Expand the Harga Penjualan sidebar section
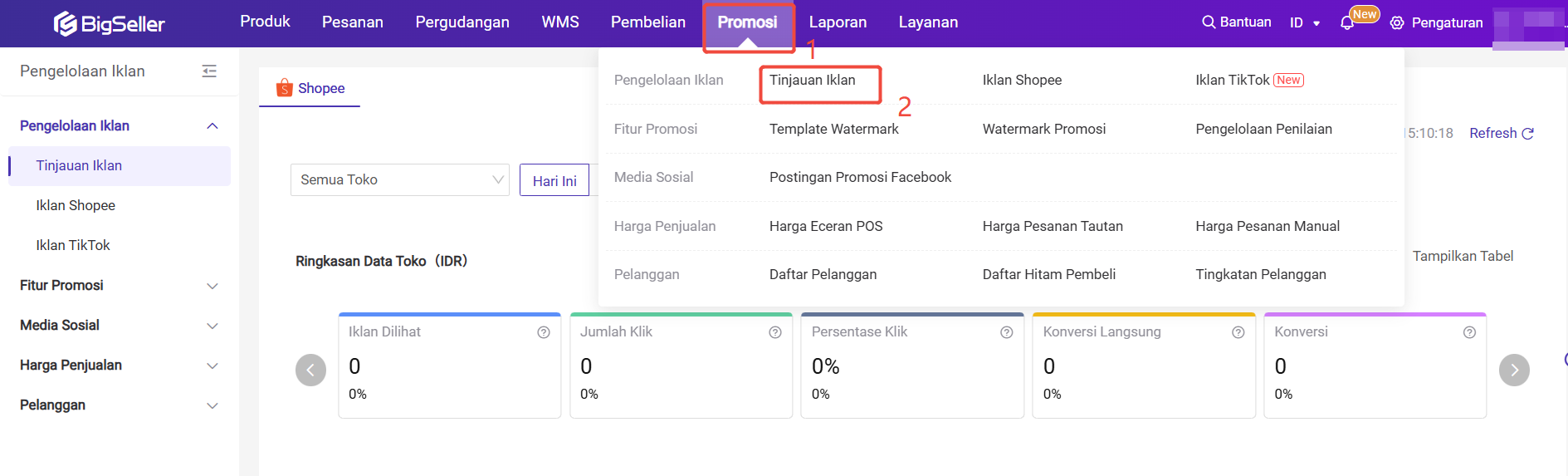This screenshot has width=1568, height=476. click(119, 366)
